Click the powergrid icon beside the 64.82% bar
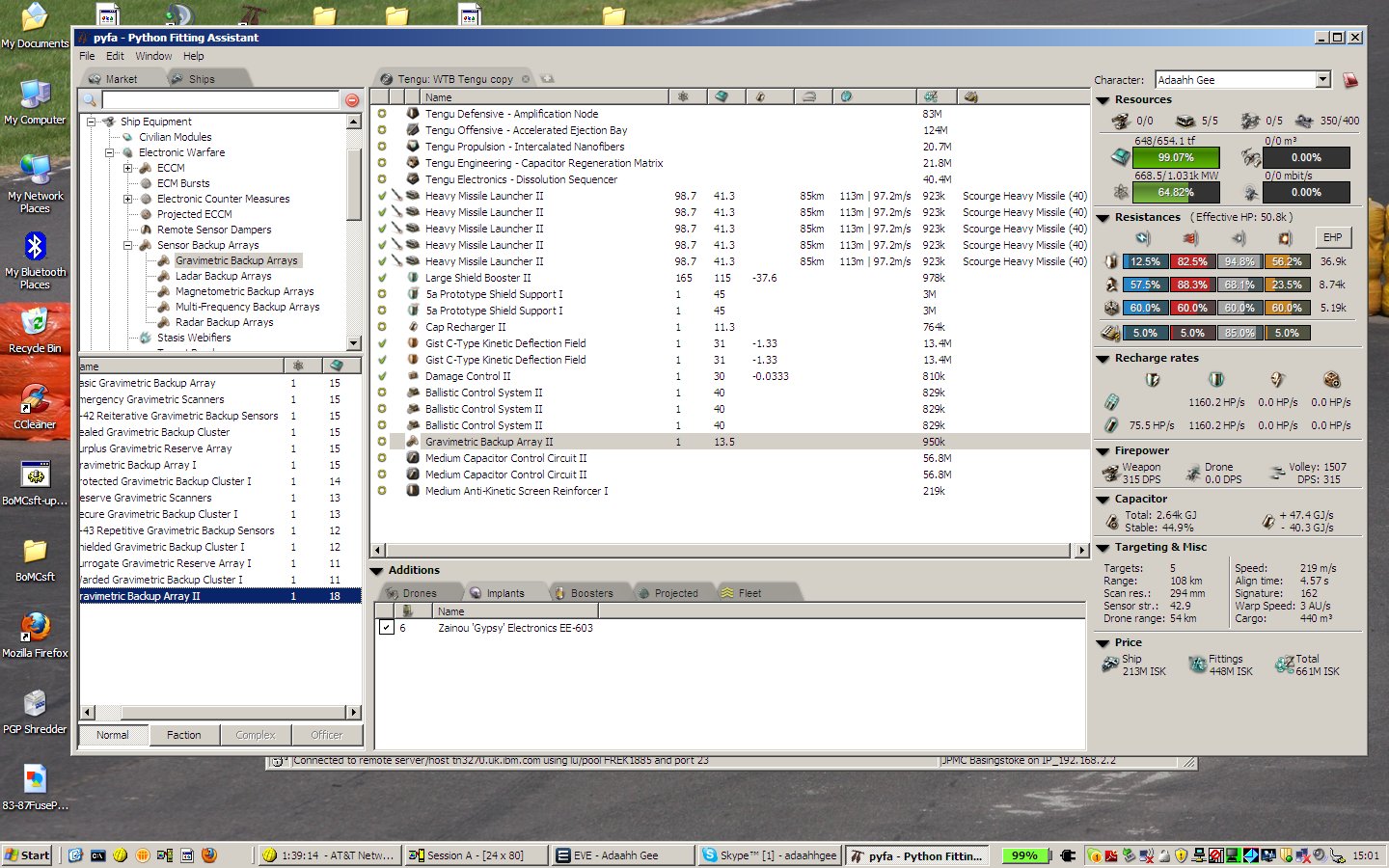 pyautogui.click(x=1120, y=192)
